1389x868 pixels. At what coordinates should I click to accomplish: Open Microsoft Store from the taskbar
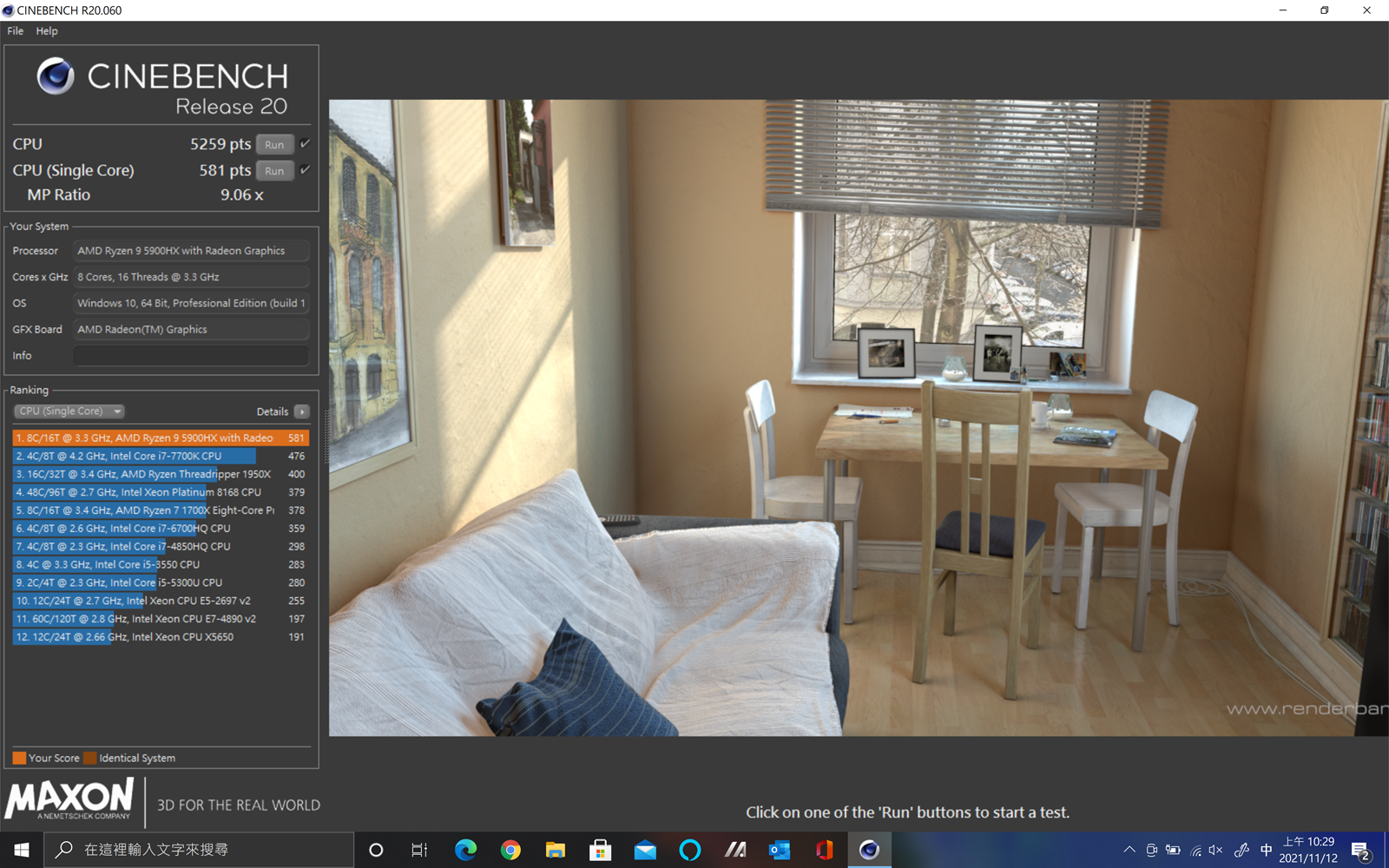coord(601,850)
